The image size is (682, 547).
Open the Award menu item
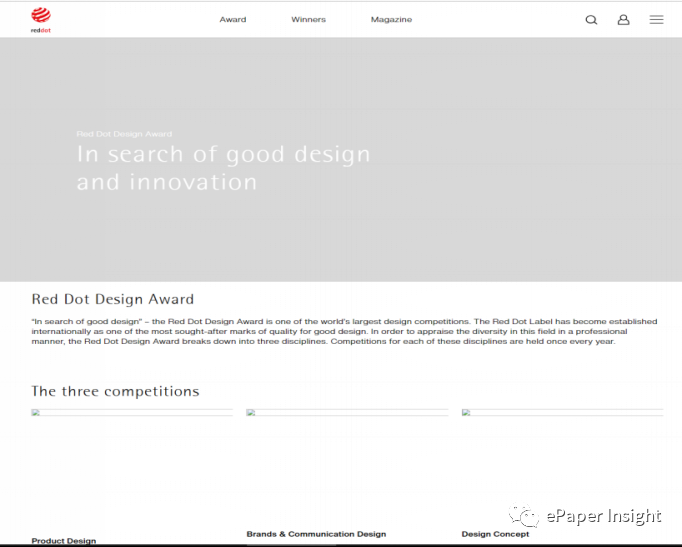233,20
